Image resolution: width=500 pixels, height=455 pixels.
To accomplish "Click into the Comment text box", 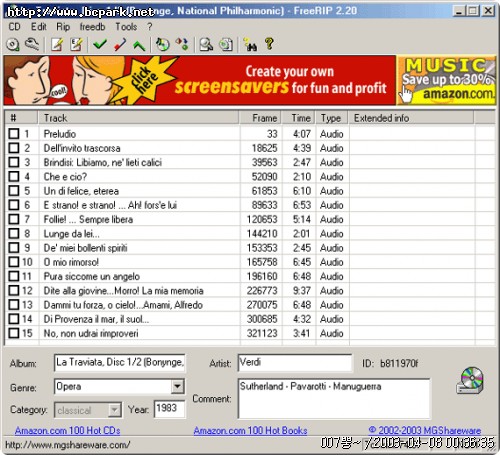I will [334, 398].
